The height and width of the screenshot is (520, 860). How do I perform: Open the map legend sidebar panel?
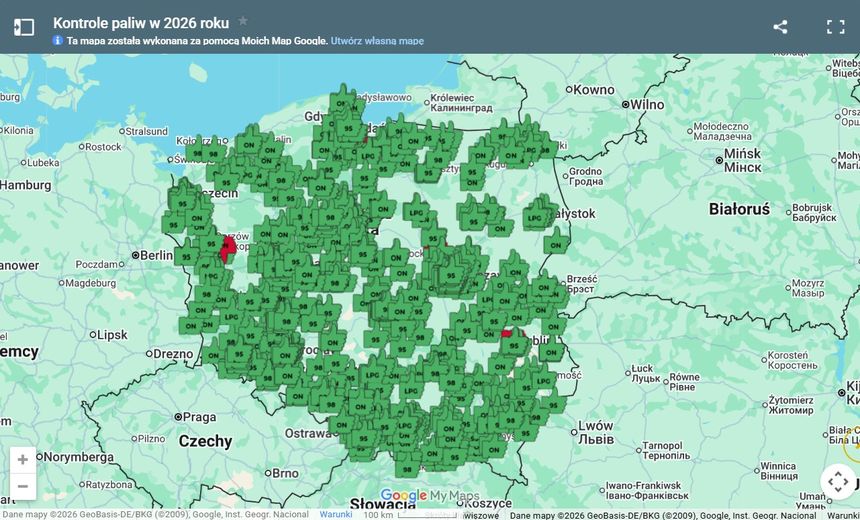tap(24, 27)
